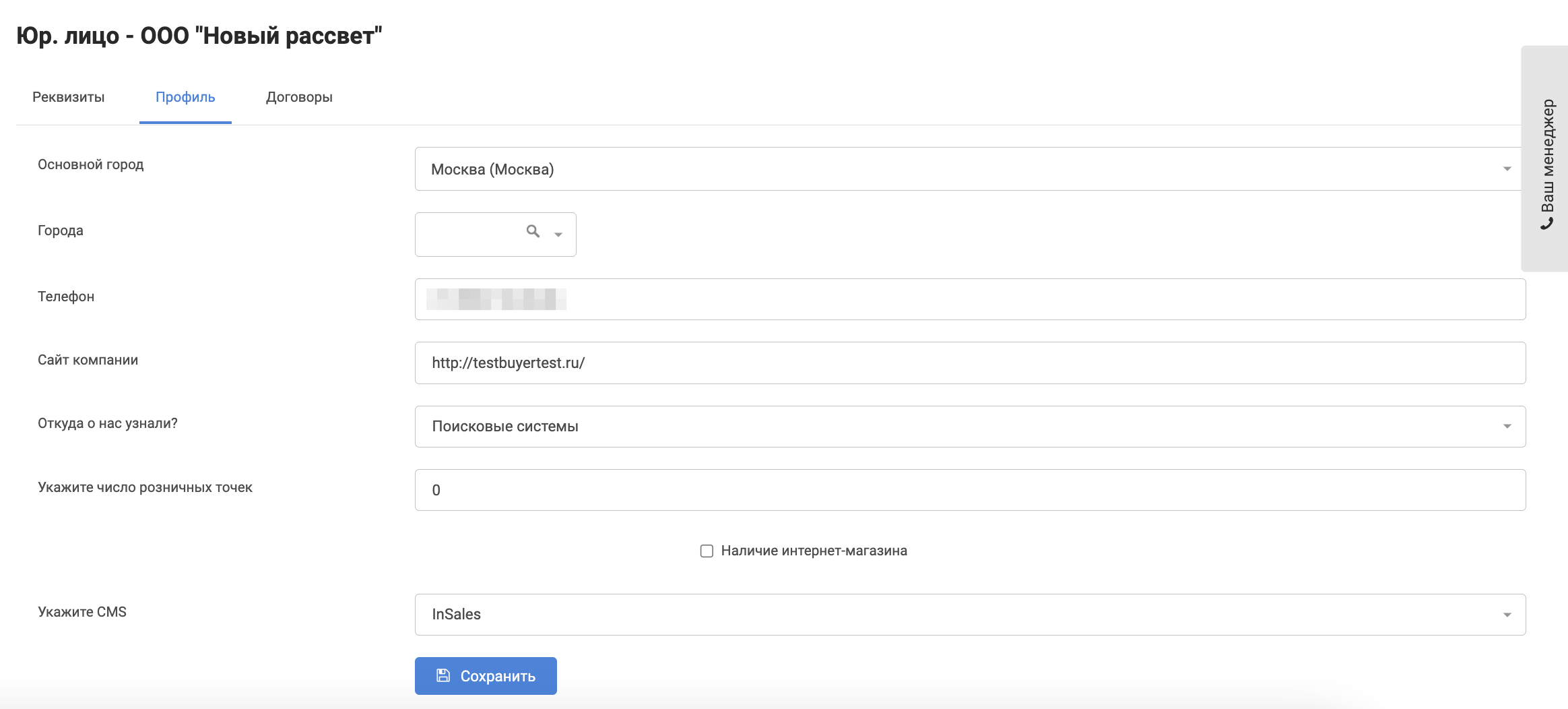Click the Наличие интернет-магазина label text

814,551
